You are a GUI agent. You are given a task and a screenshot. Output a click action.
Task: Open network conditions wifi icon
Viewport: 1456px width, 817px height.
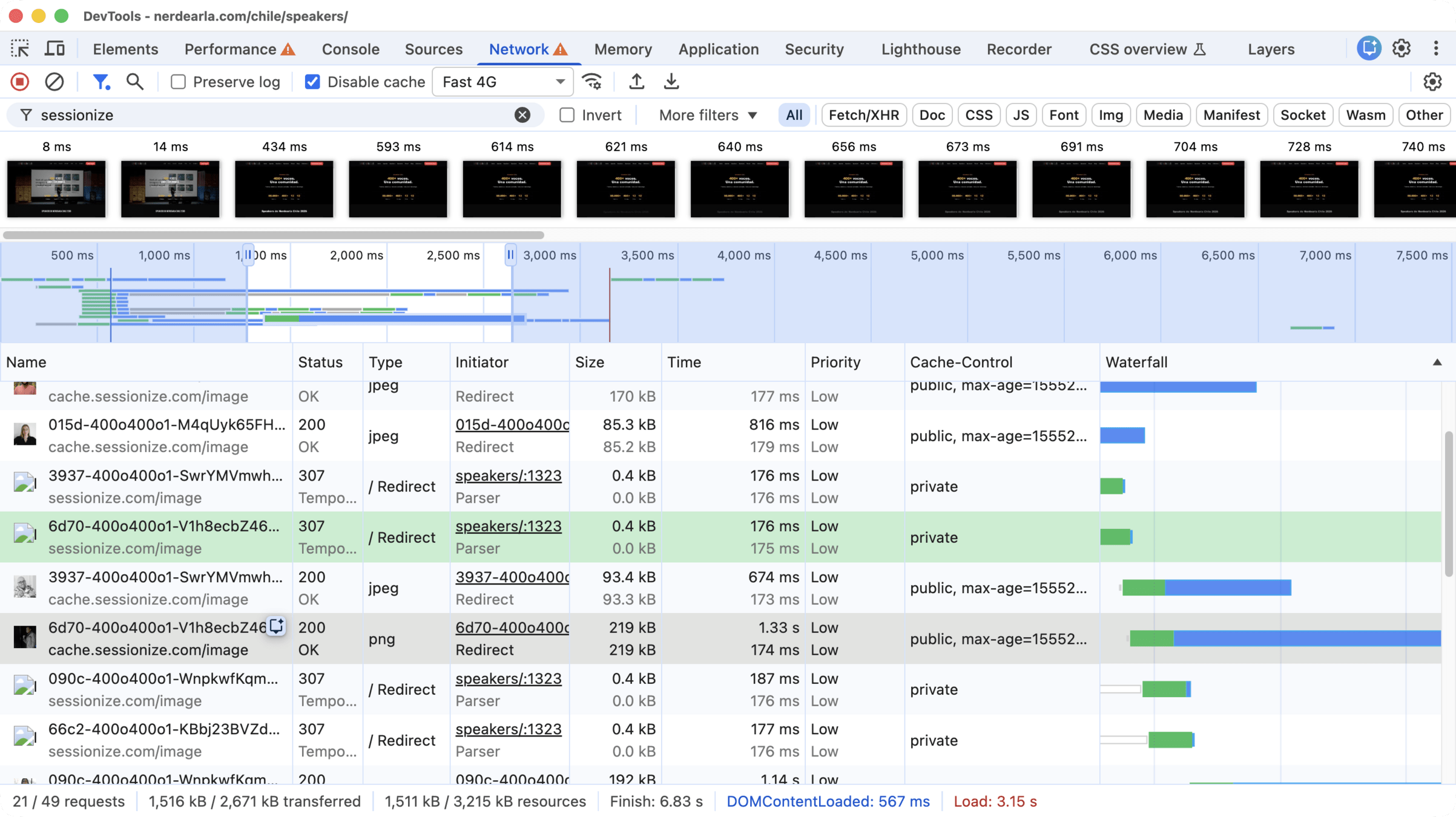point(591,82)
